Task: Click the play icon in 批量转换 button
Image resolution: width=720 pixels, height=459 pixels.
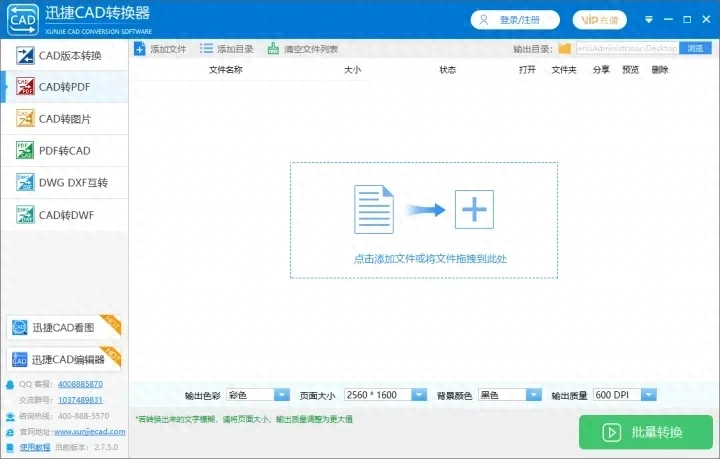Action: pyautogui.click(x=612, y=432)
